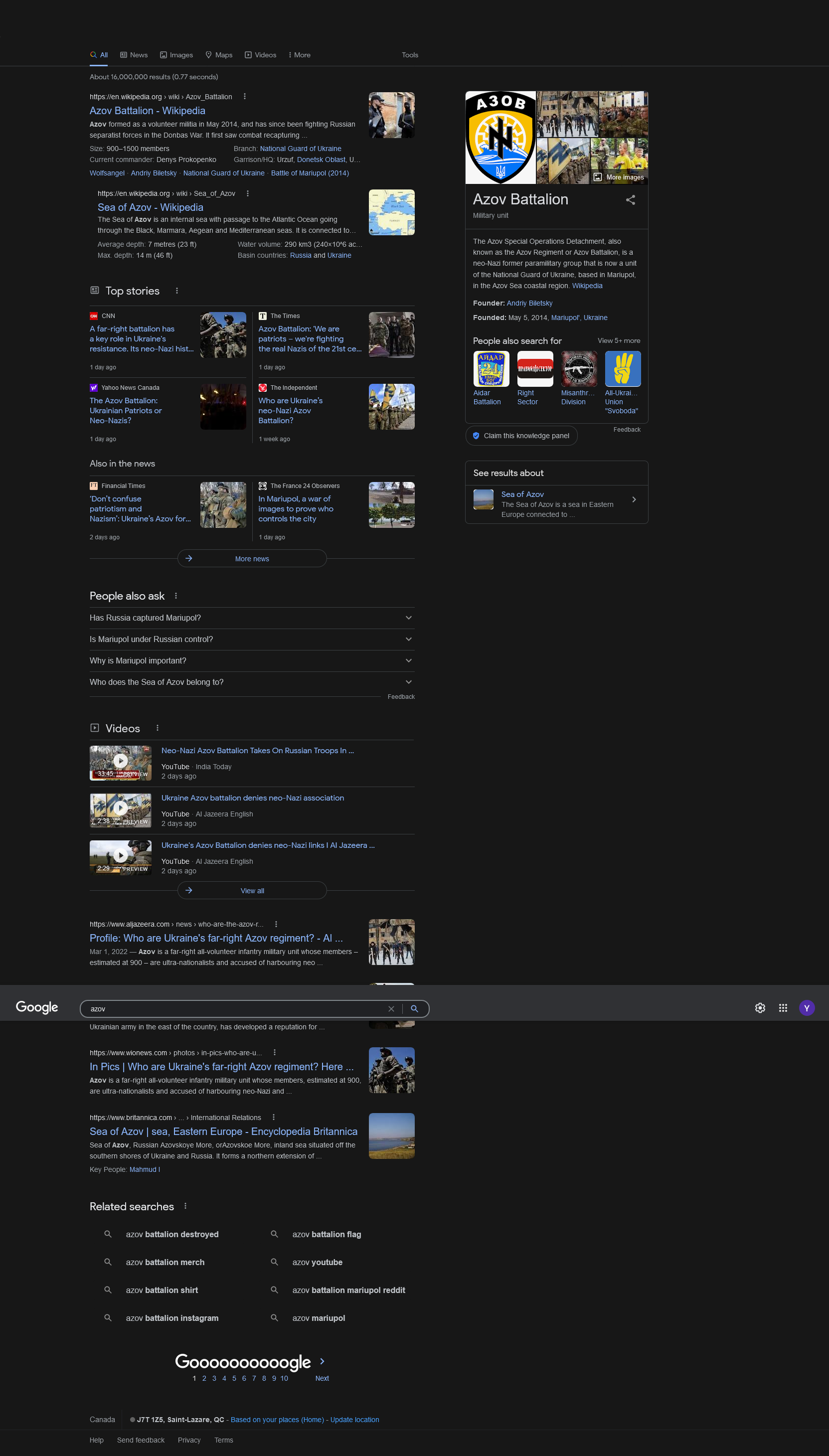829x1456 pixels.
Task: Switch to the Videos tab
Action: click(261, 55)
